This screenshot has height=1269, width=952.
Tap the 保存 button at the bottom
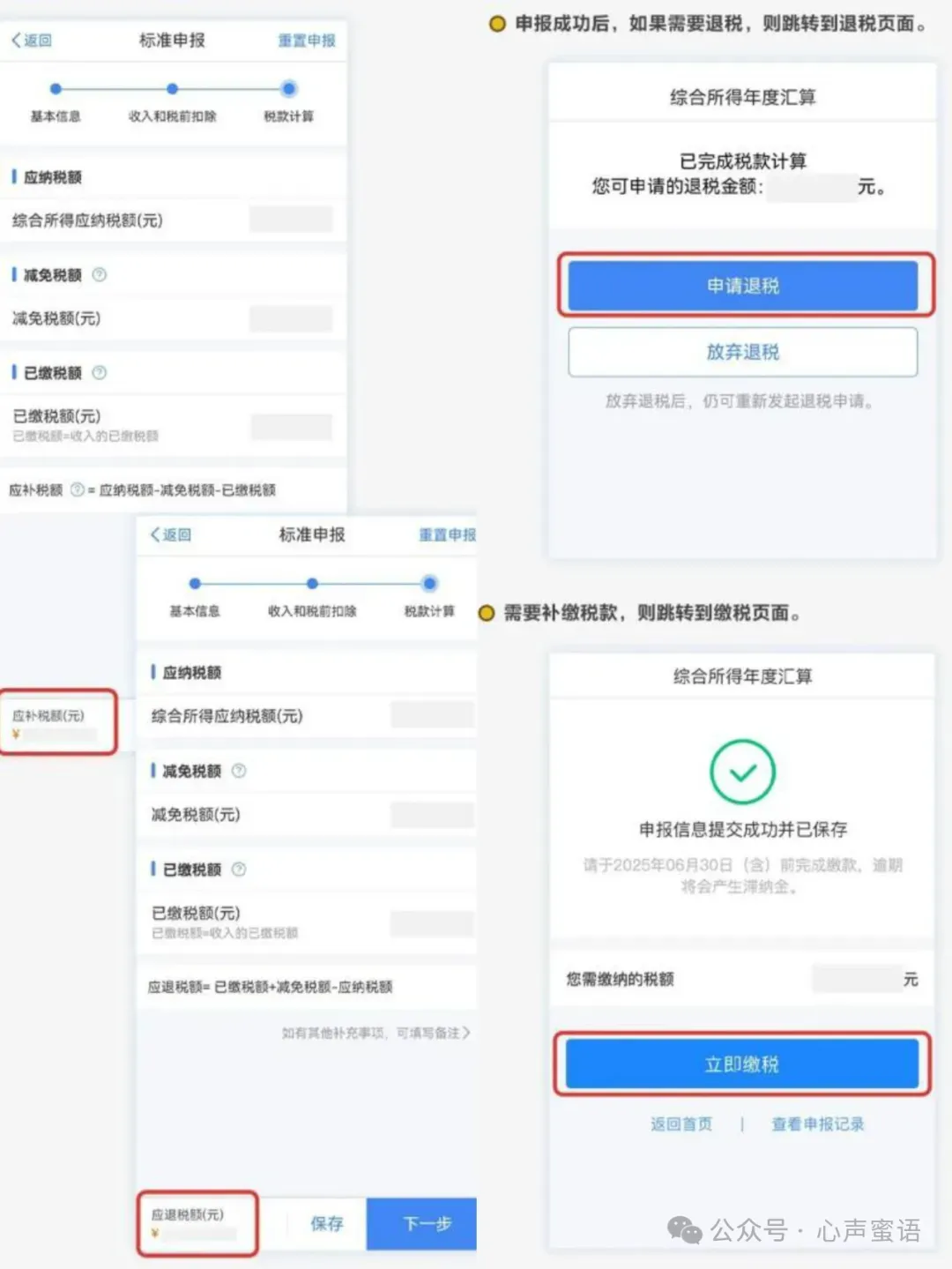tap(327, 1223)
